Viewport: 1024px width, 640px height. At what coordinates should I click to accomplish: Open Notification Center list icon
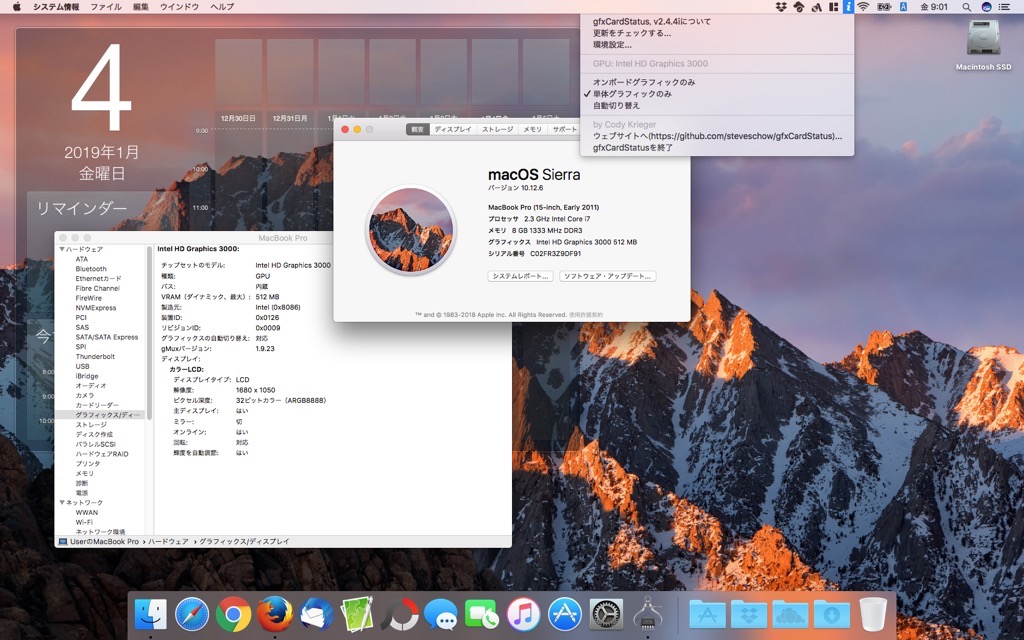1004,7
